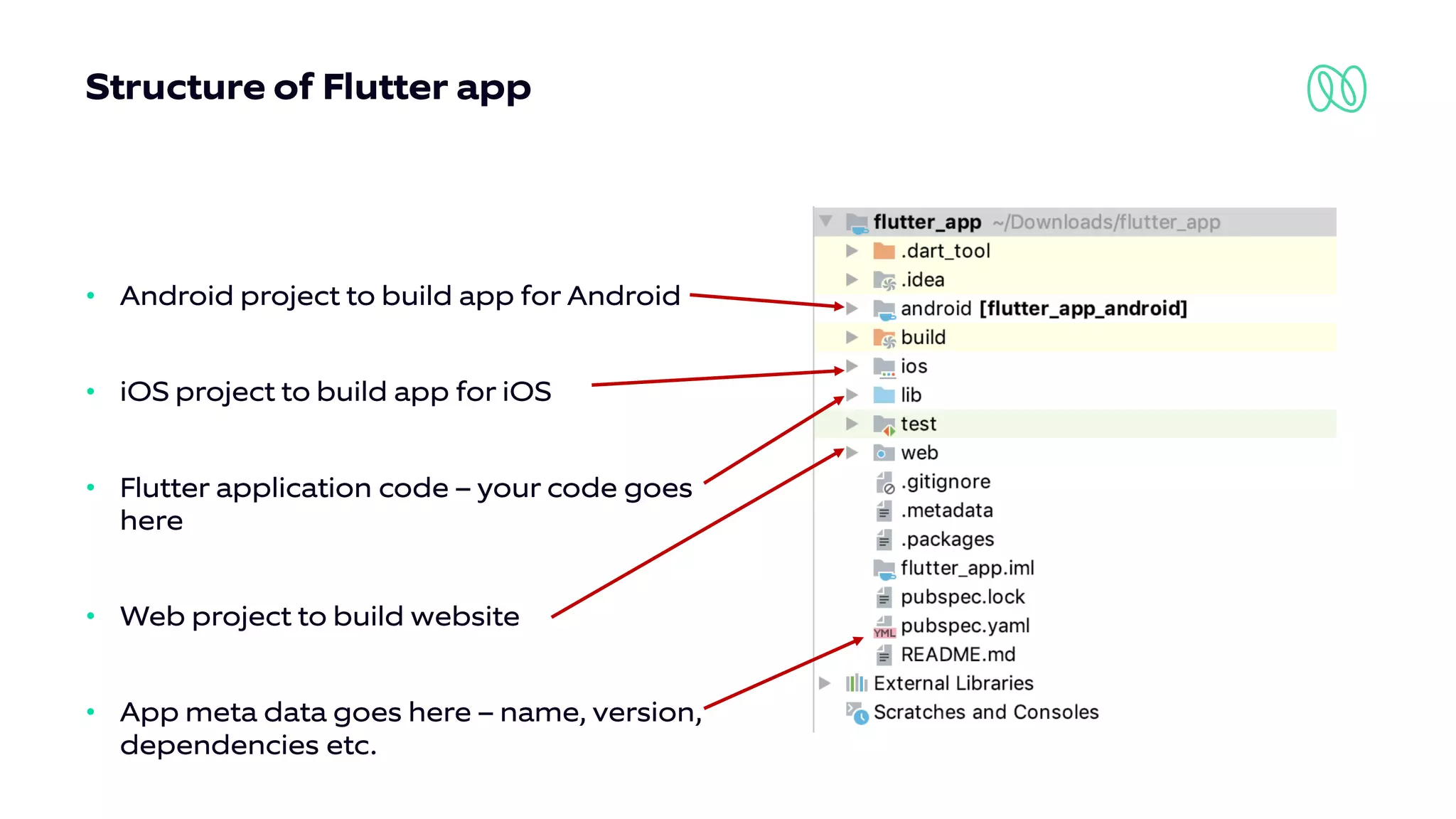Image resolution: width=1456 pixels, height=819 pixels.
Task: Click the External Libraries bars icon
Action: [857, 683]
